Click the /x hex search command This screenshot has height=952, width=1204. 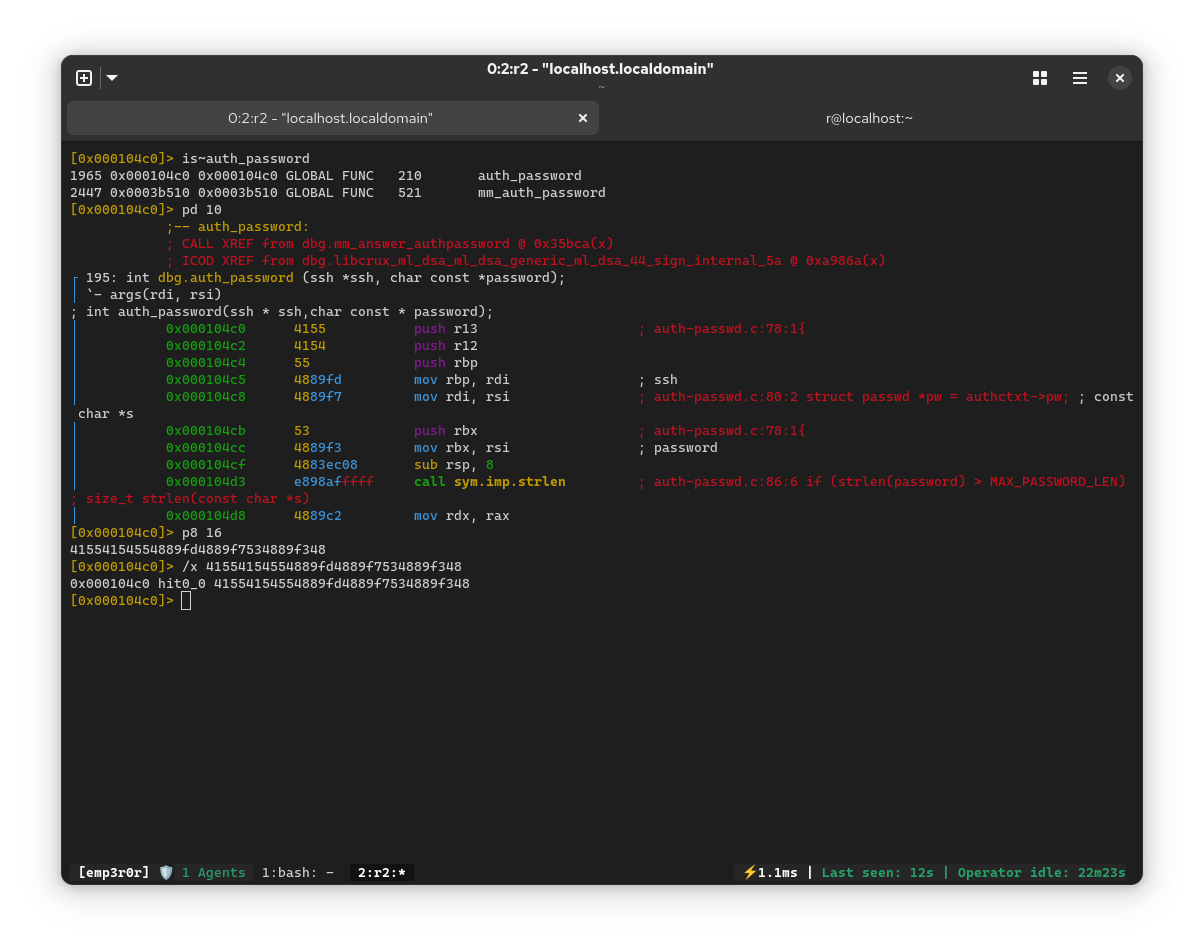pos(322,567)
